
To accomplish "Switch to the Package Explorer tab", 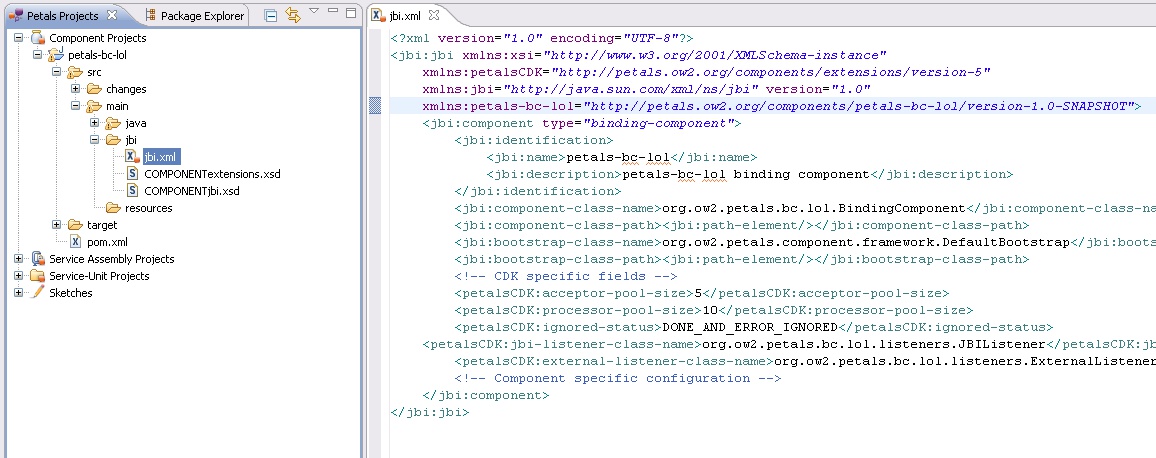I will (194, 16).
